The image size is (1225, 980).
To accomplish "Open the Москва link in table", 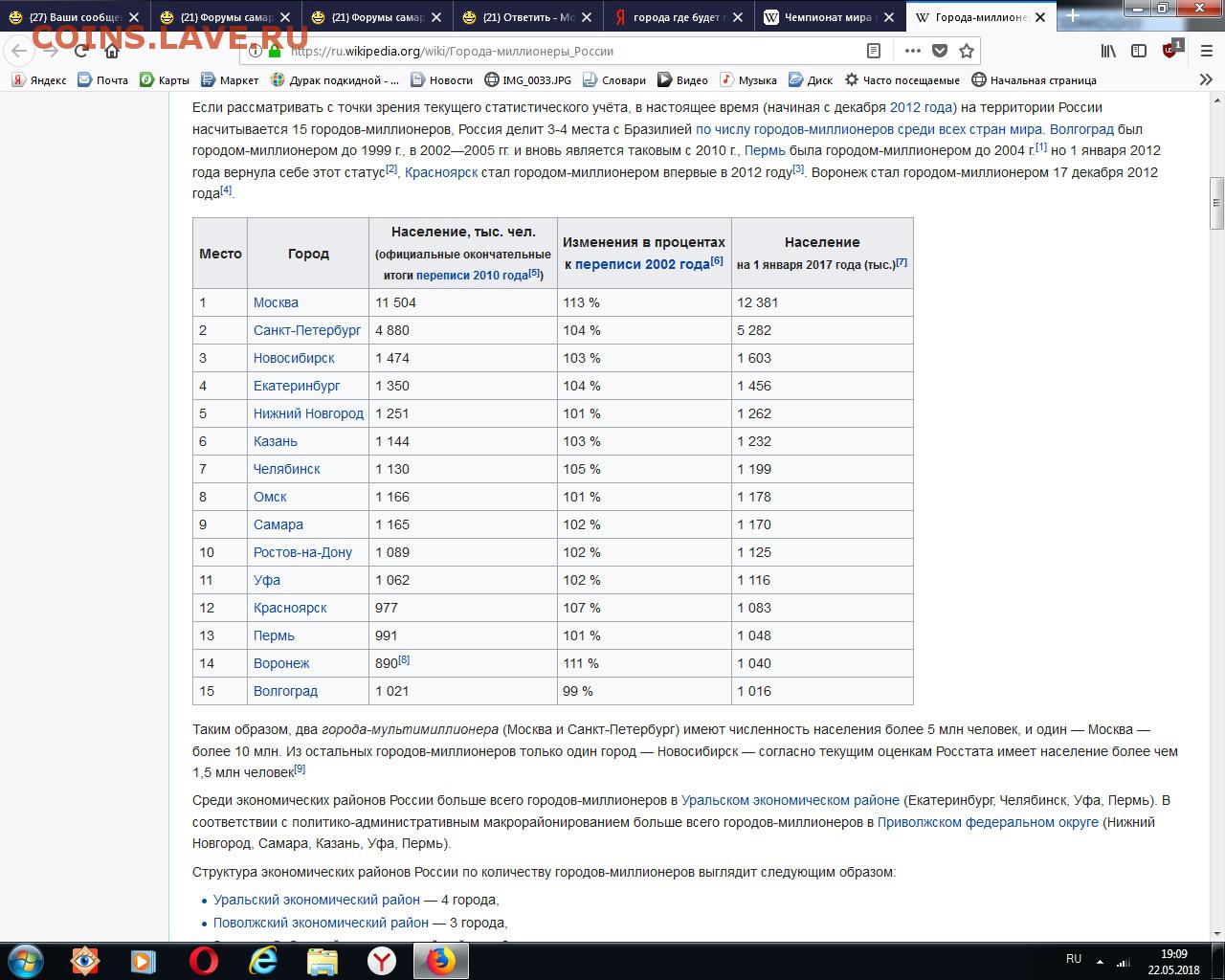I will pyautogui.click(x=276, y=302).
